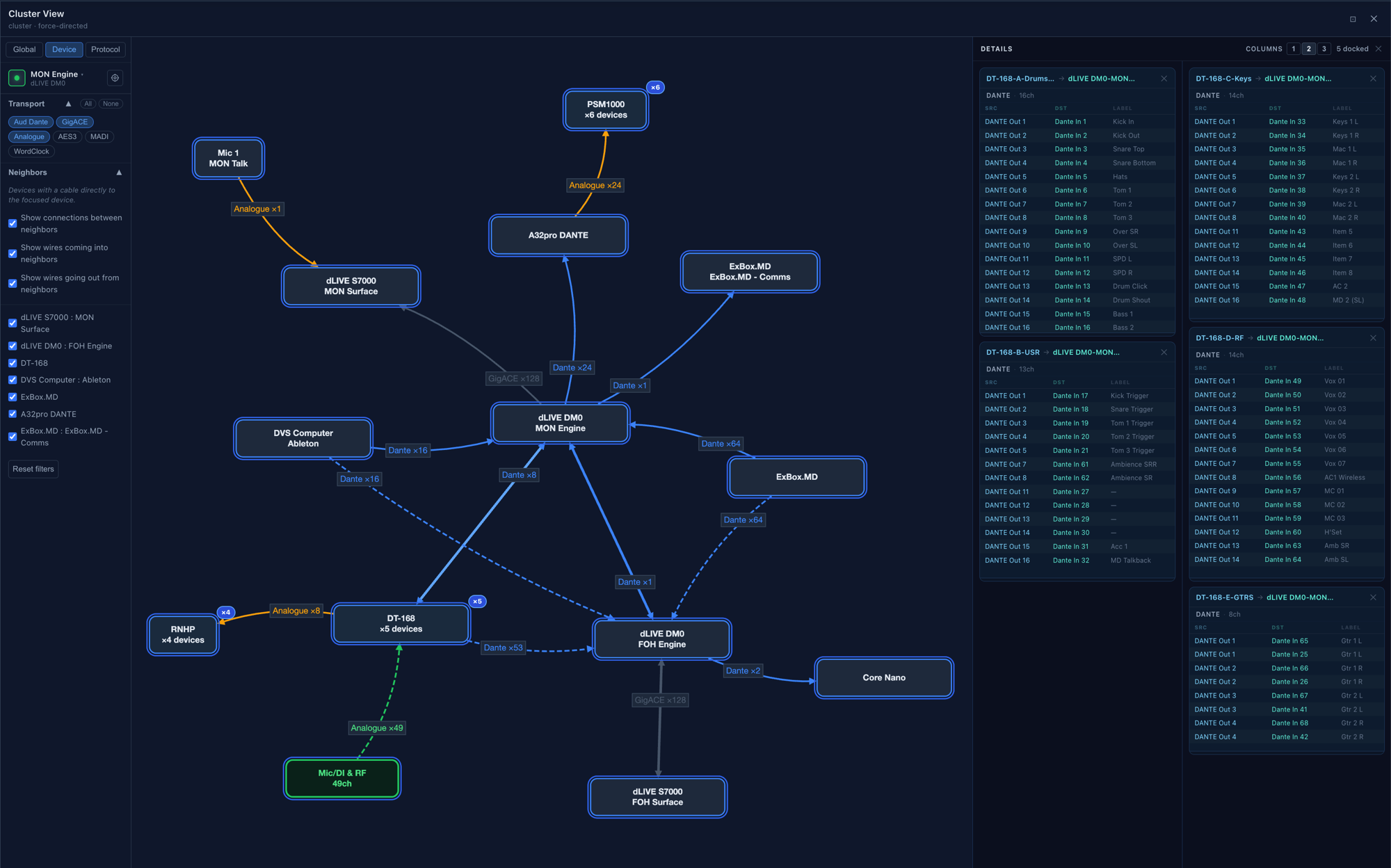Set details columns to 1
The height and width of the screenshot is (868, 1391).
(1294, 49)
